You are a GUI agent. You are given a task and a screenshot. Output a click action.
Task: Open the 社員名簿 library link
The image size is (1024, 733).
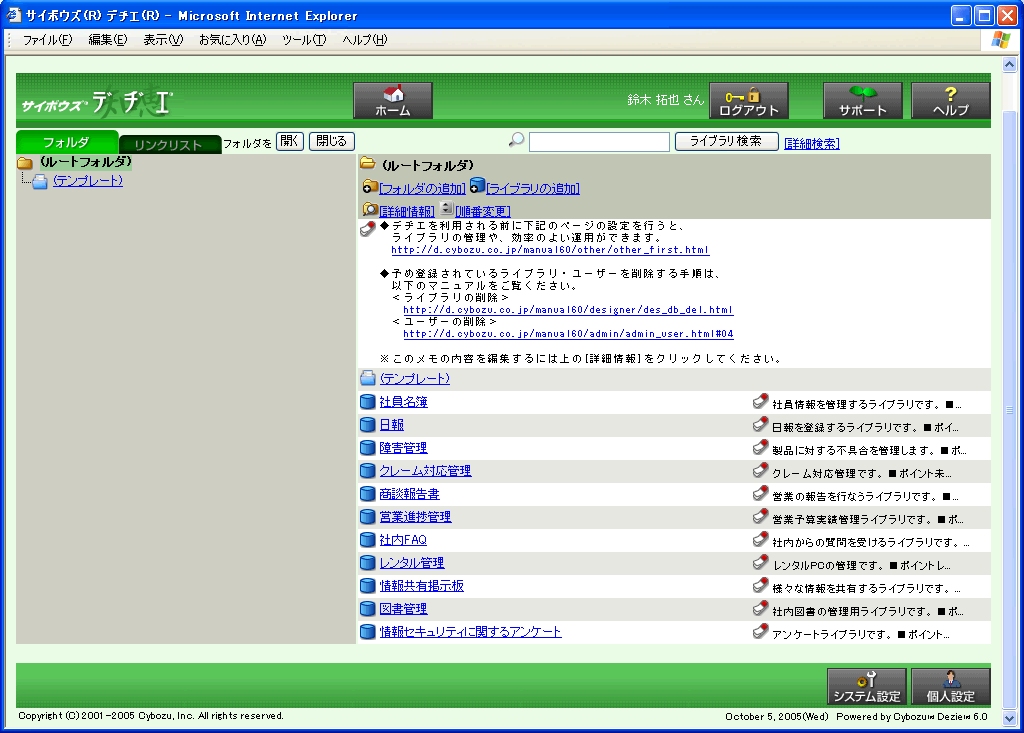click(404, 402)
